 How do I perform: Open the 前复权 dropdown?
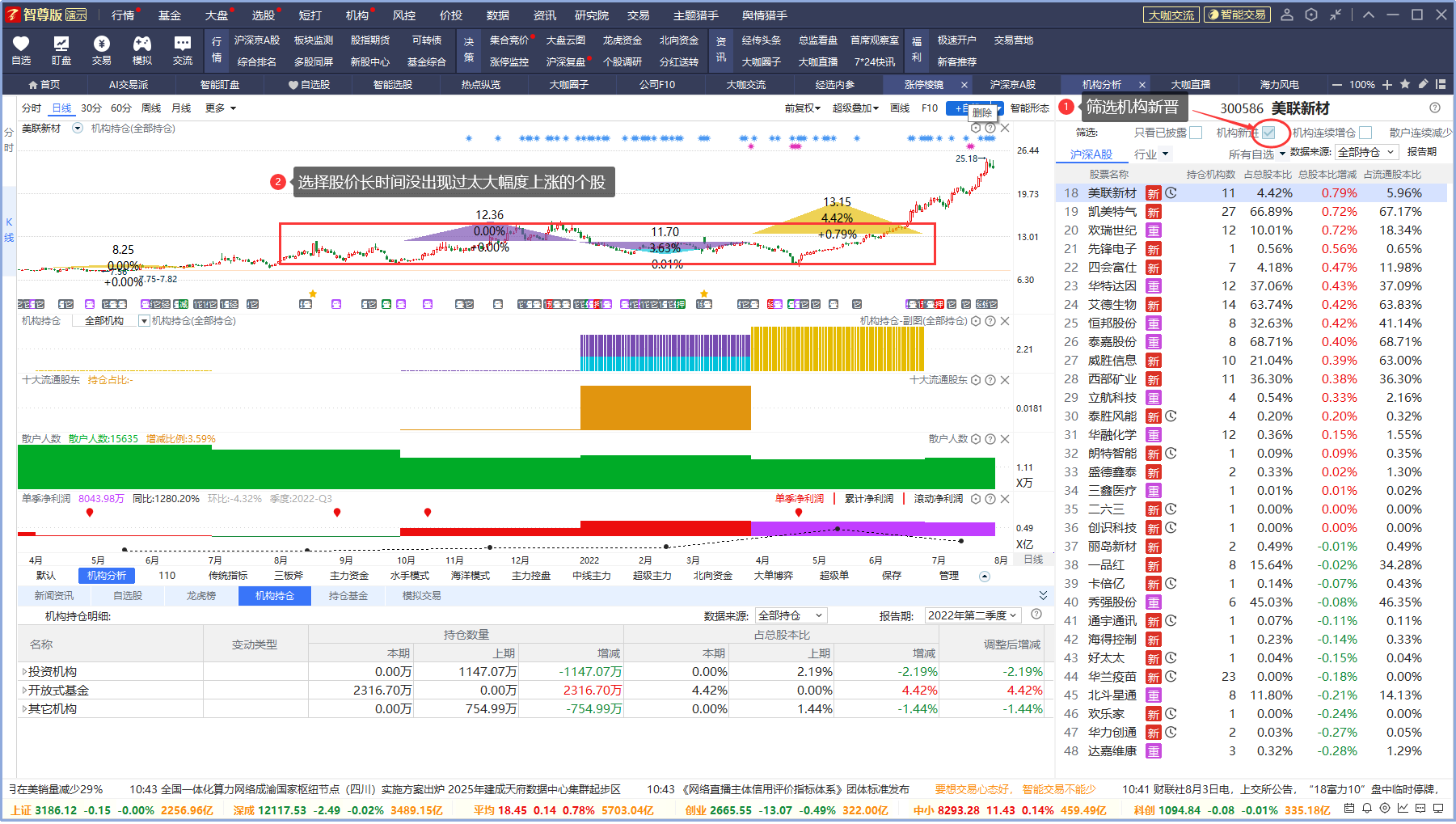coord(802,108)
